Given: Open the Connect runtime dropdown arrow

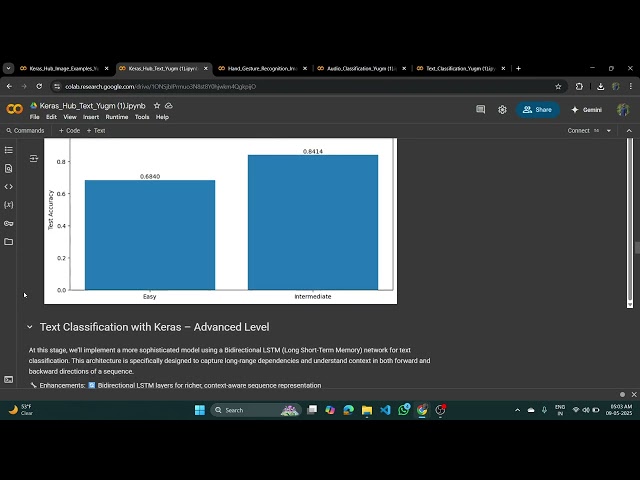Looking at the screenshot, I should tap(609, 131).
